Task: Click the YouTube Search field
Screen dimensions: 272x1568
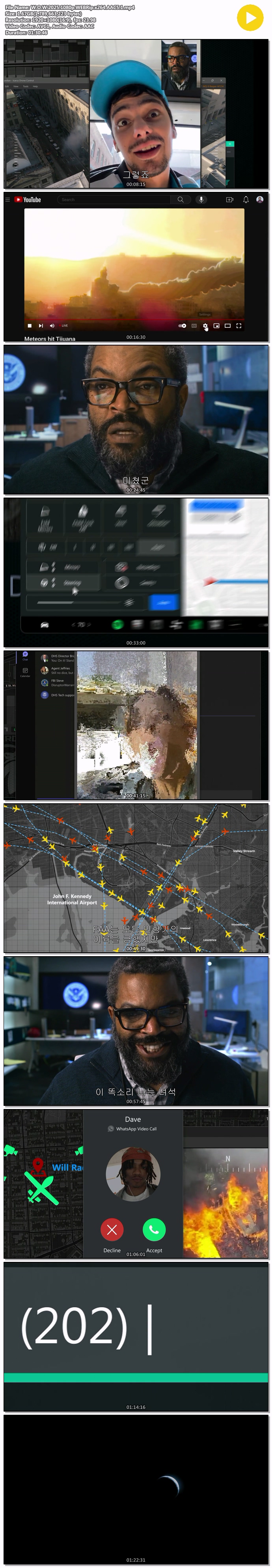Action: 114,200
